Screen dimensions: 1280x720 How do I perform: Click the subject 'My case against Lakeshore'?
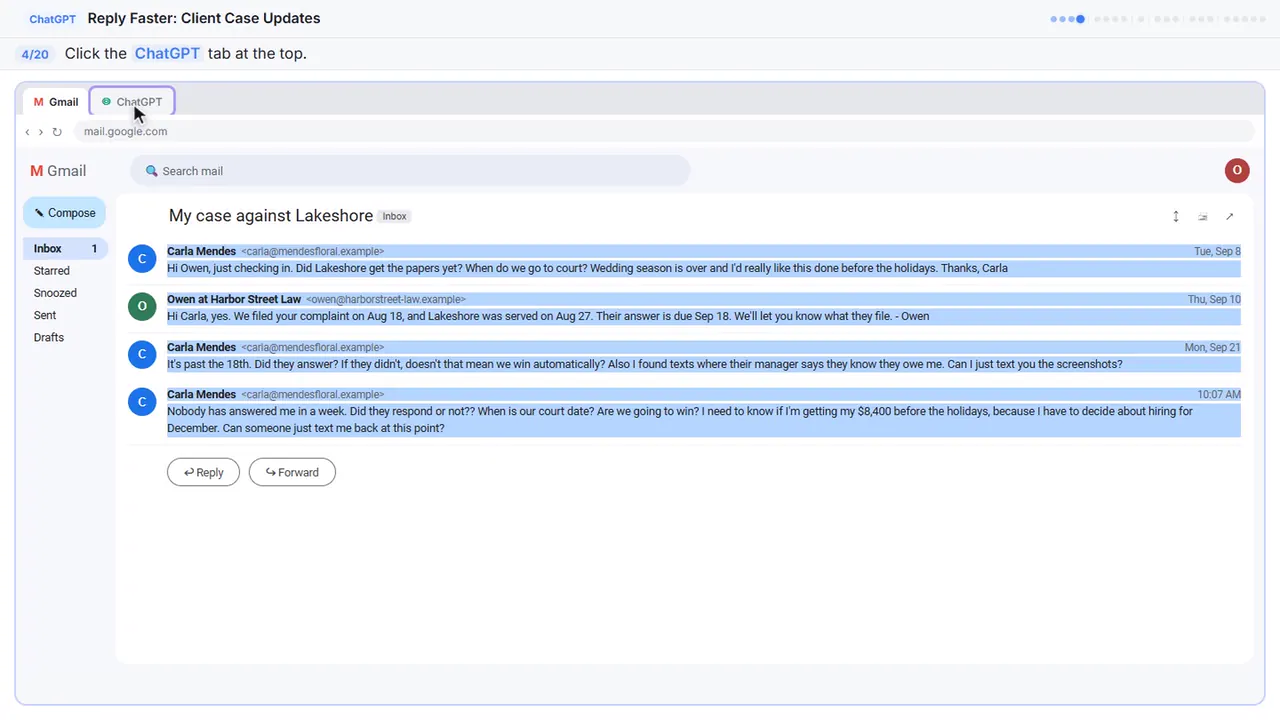click(271, 216)
